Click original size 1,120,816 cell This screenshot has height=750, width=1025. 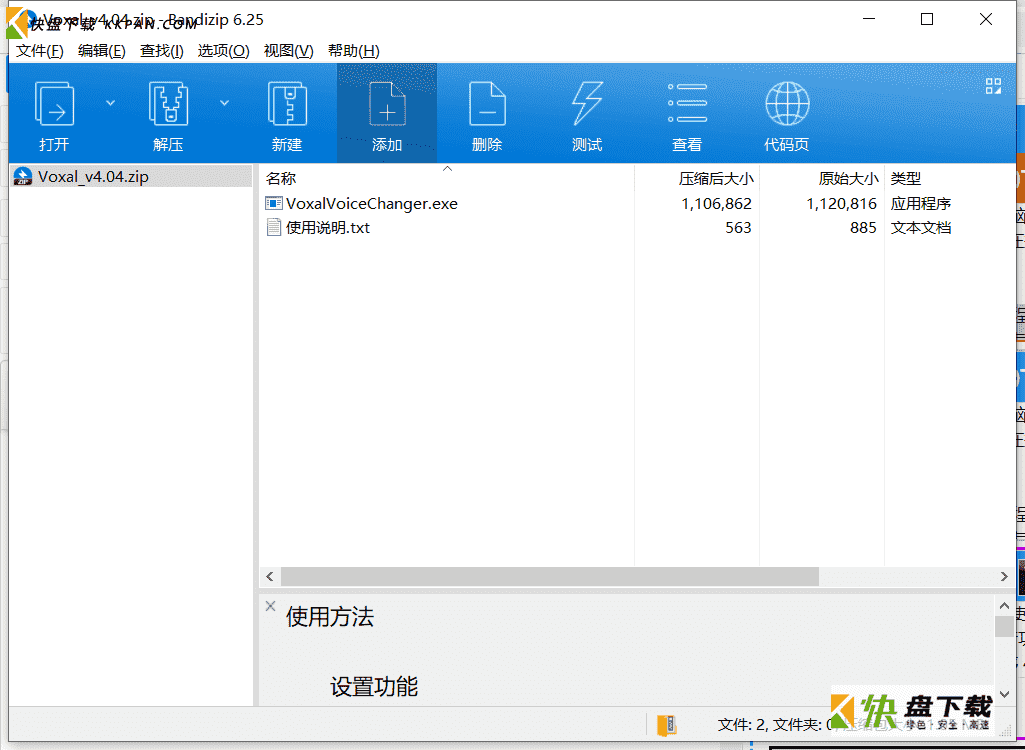pos(841,204)
